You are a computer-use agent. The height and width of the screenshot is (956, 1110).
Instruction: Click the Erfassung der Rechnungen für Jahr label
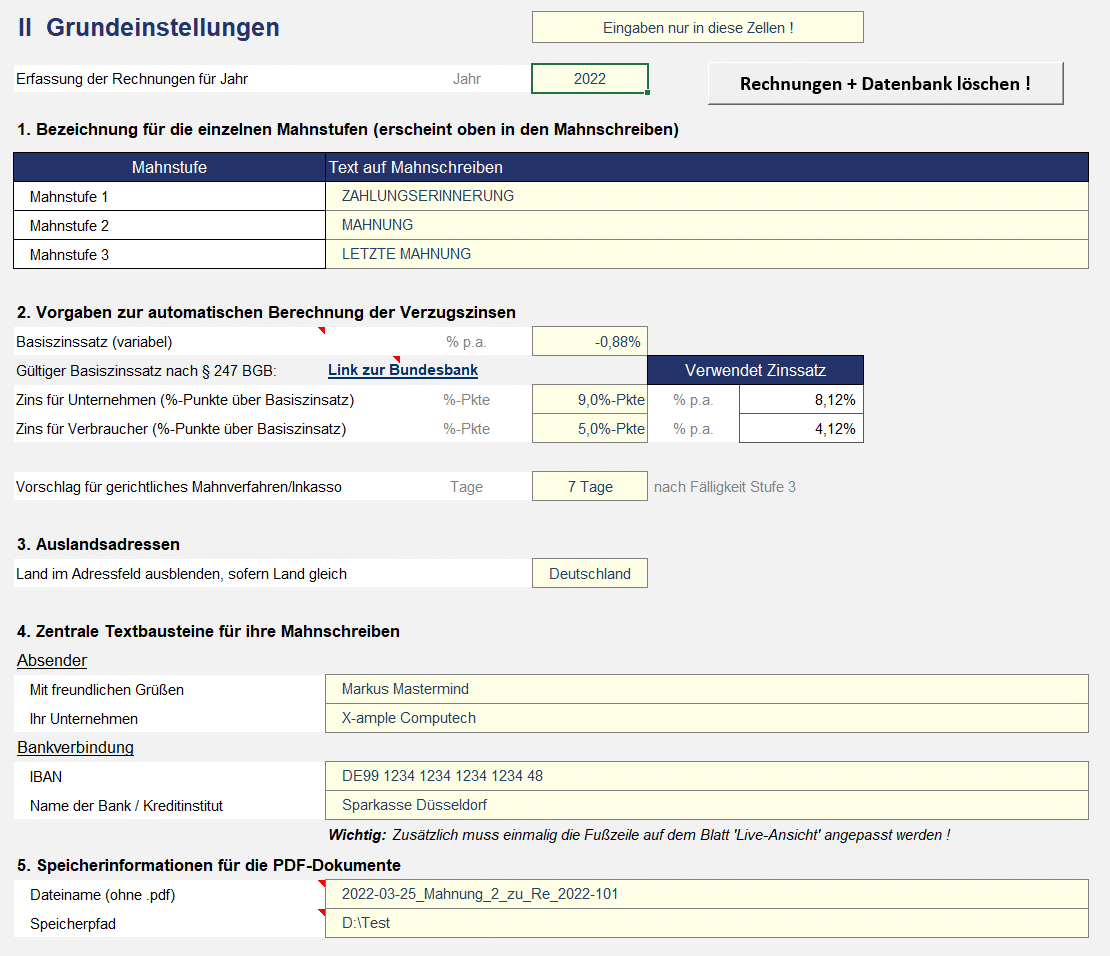coord(132,79)
